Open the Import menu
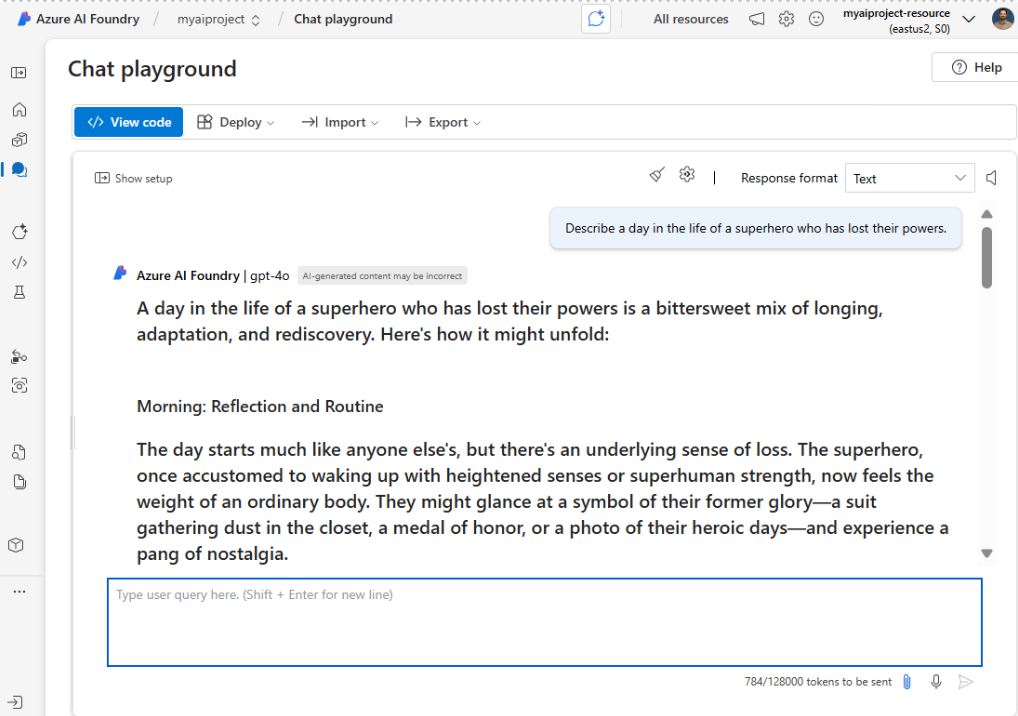Screen dimensions: 1018x716 [x=340, y=122]
